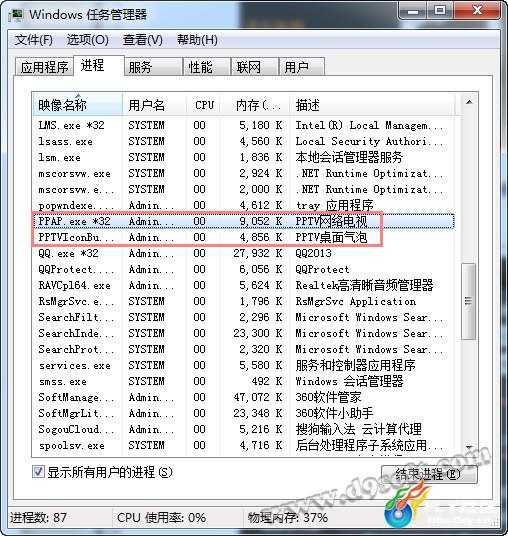The image size is (508, 536).
Task: Click the Task Manager title bar icon
Action: pyautogui.click(x=16, y=15)
